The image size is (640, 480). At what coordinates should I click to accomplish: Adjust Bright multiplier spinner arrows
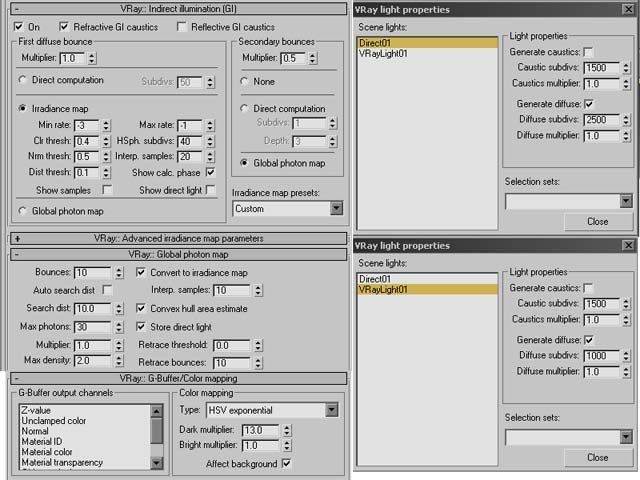click(287, 445)
